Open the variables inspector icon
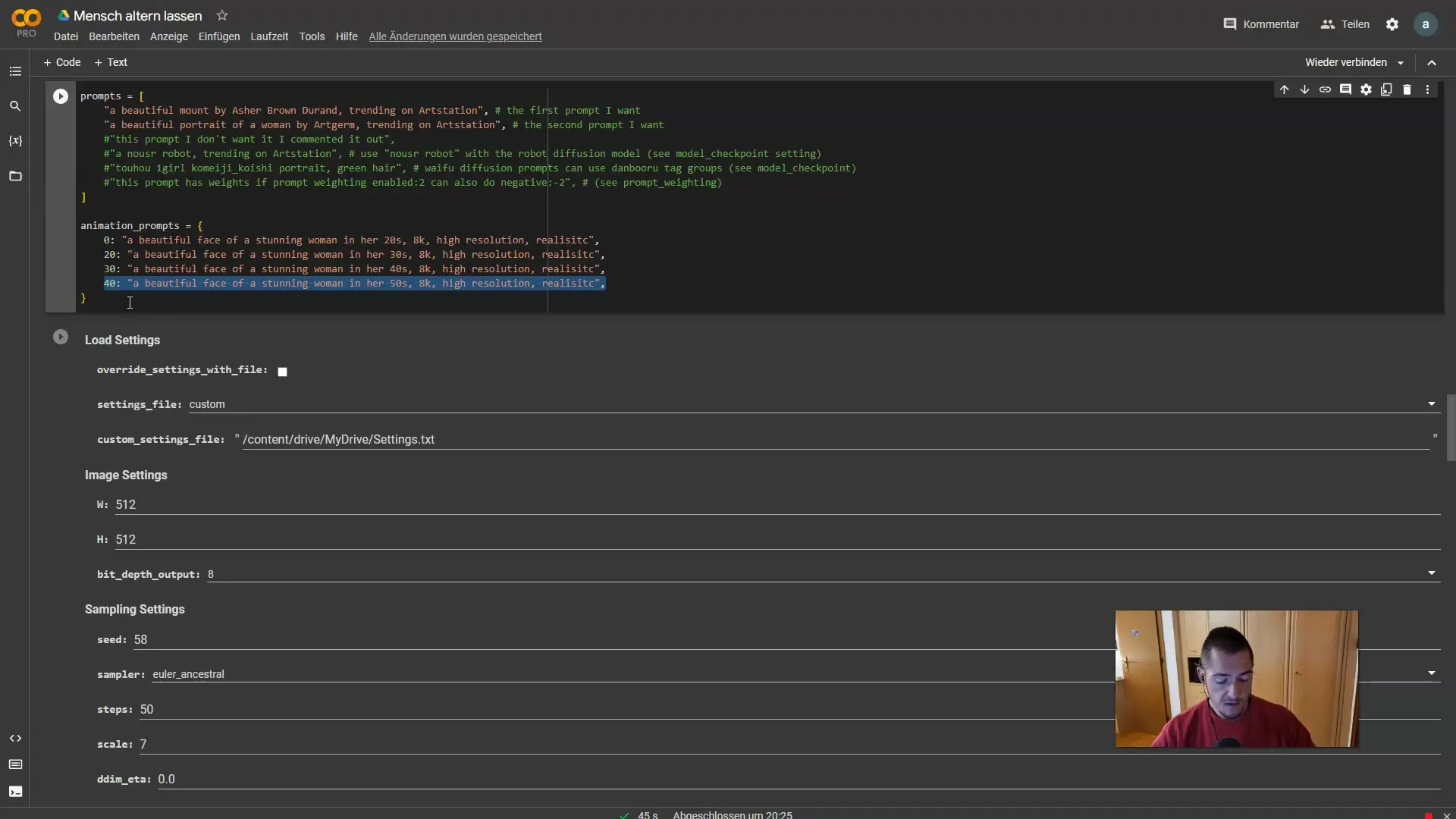Image resolution: width=1456 pixels, height=819 pixels. [x=15, y=141]
